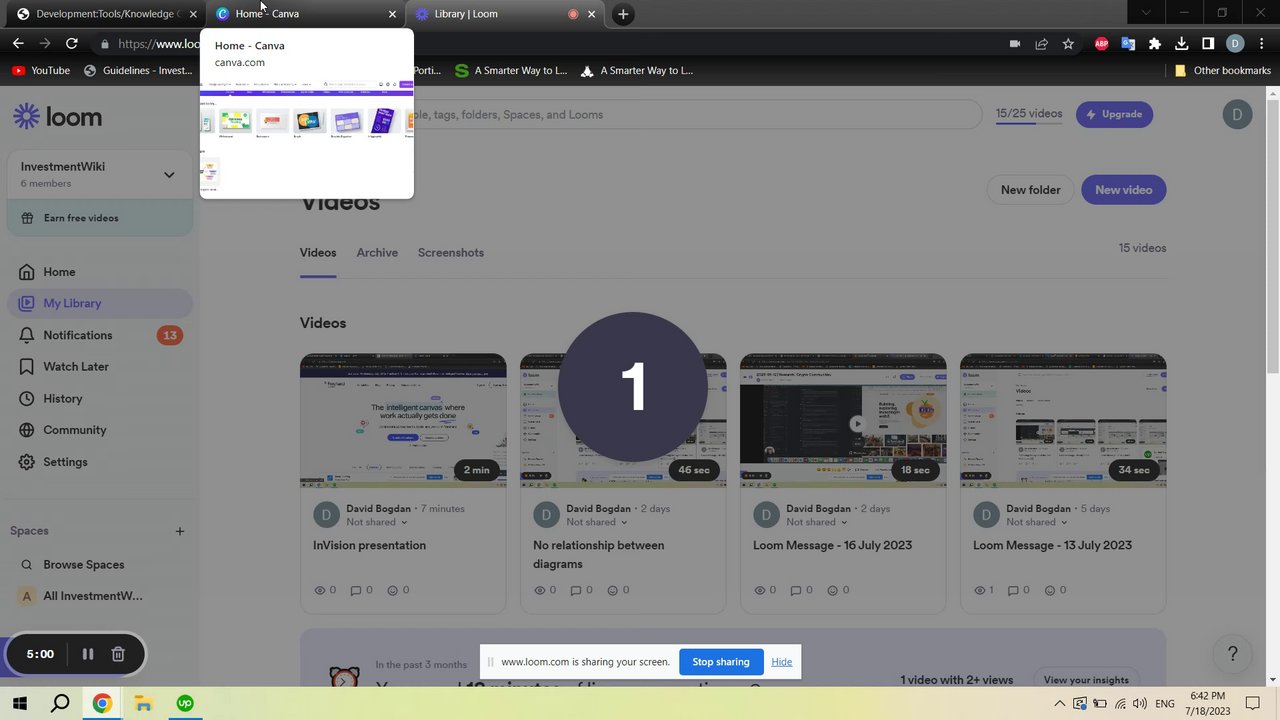Click the AdBlock extension icon

pyautogui.click(x=1101, y=44)
